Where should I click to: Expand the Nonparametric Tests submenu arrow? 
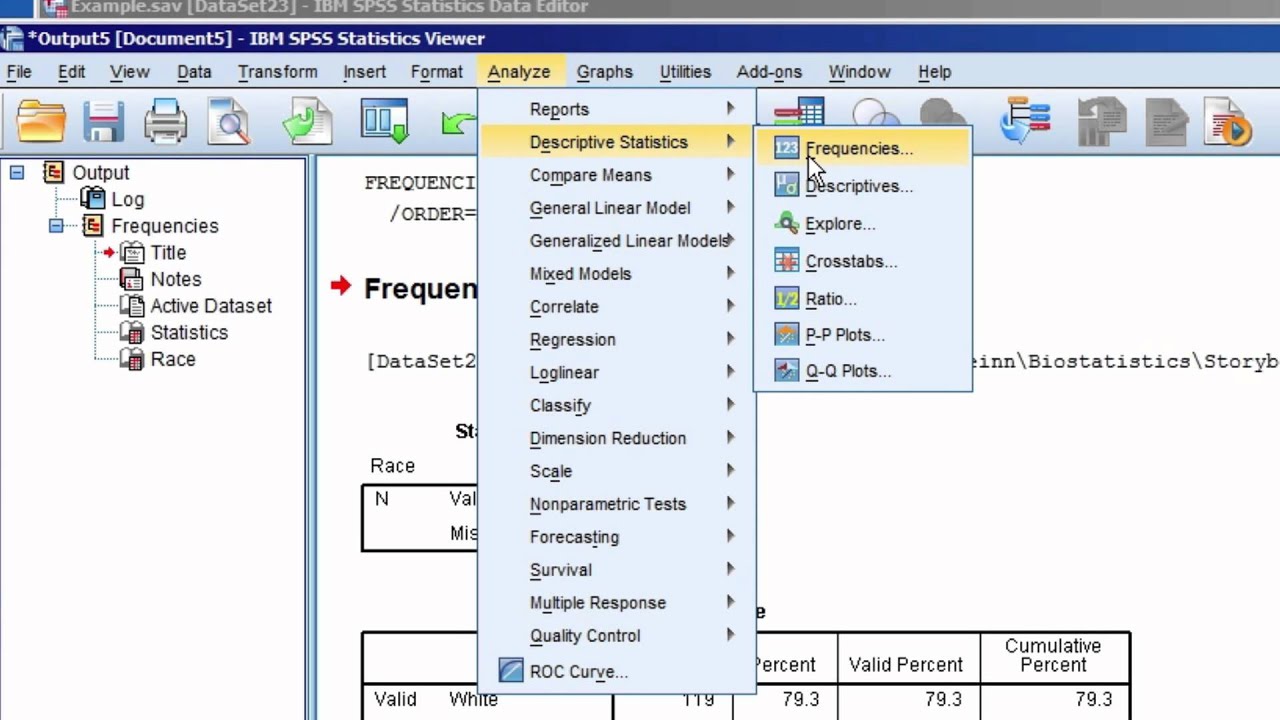coord(731,503)
